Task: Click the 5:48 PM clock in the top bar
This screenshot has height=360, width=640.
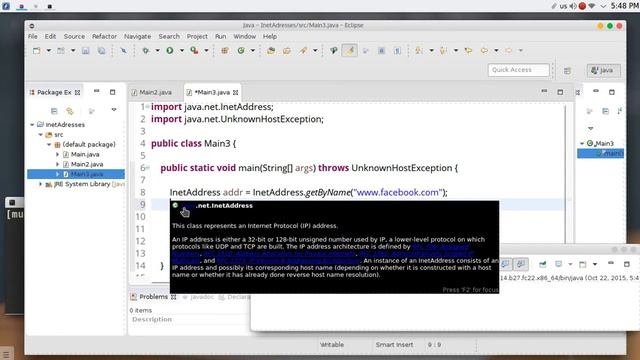Action: (x=624, y=6)
